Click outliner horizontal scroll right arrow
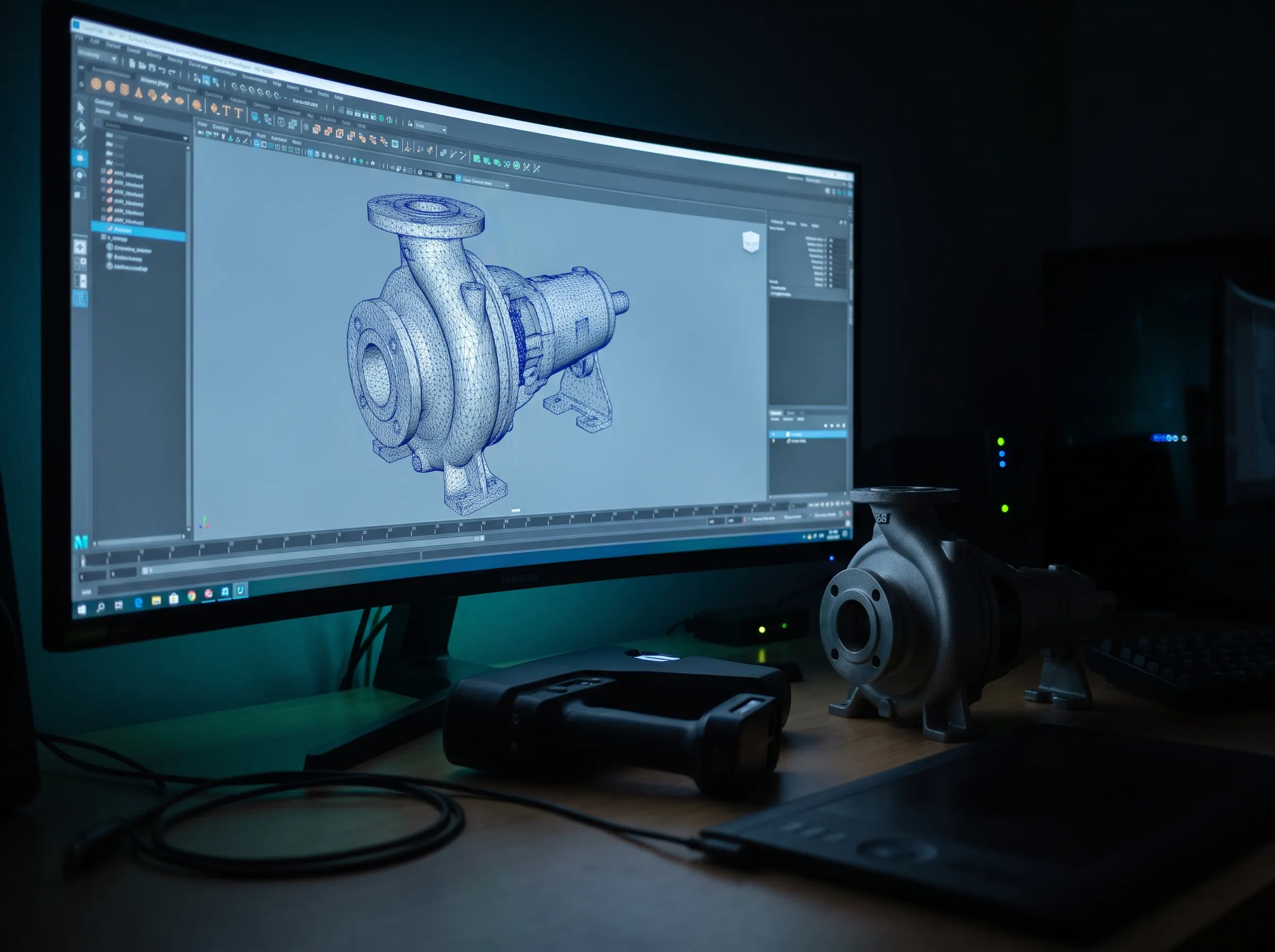This screenshot has height=952, width=1275. pos(184,537)
